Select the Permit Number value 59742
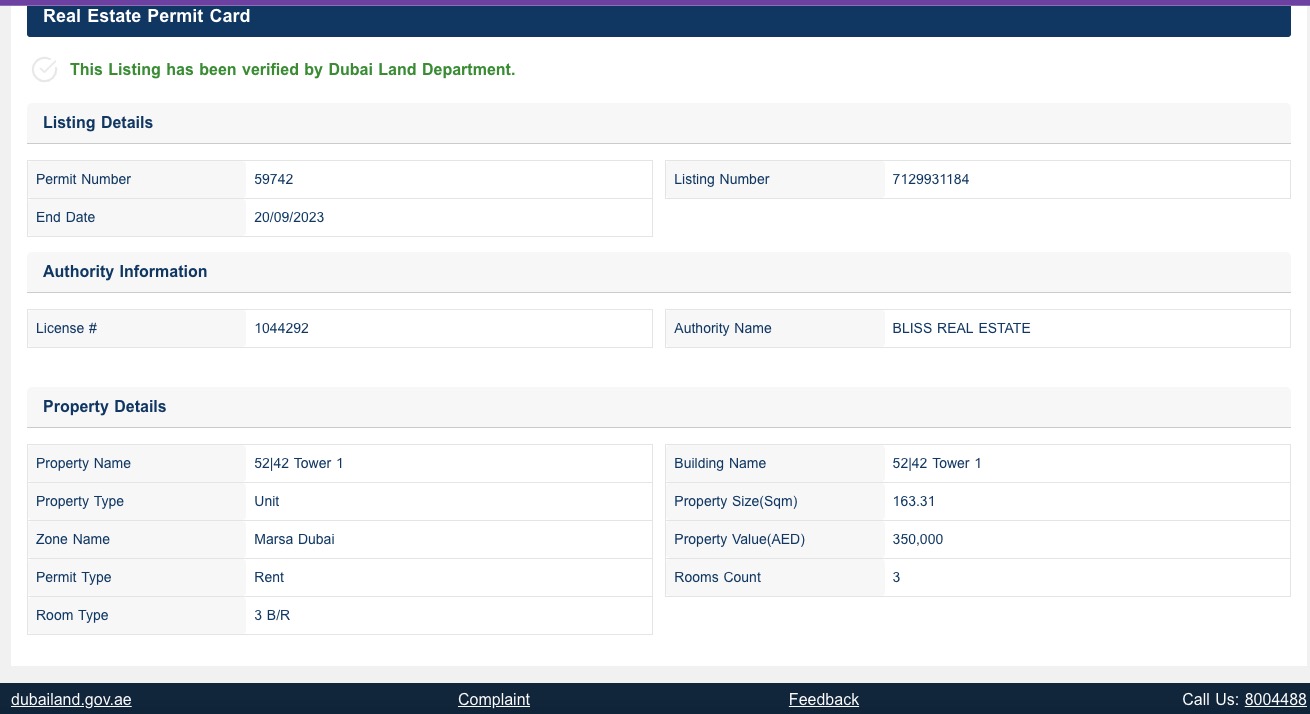 [273, 179]
